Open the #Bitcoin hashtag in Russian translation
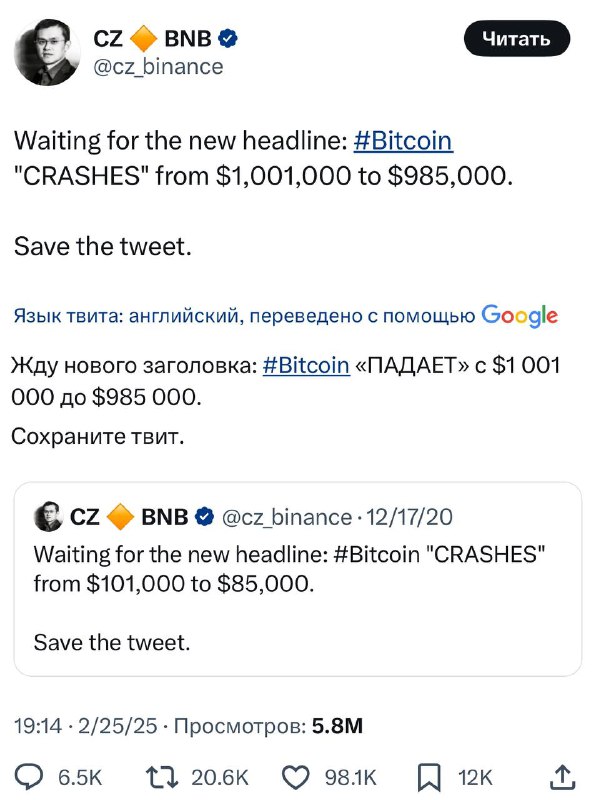The width and height of the screenshot is (596, 800). pos(306,365)
